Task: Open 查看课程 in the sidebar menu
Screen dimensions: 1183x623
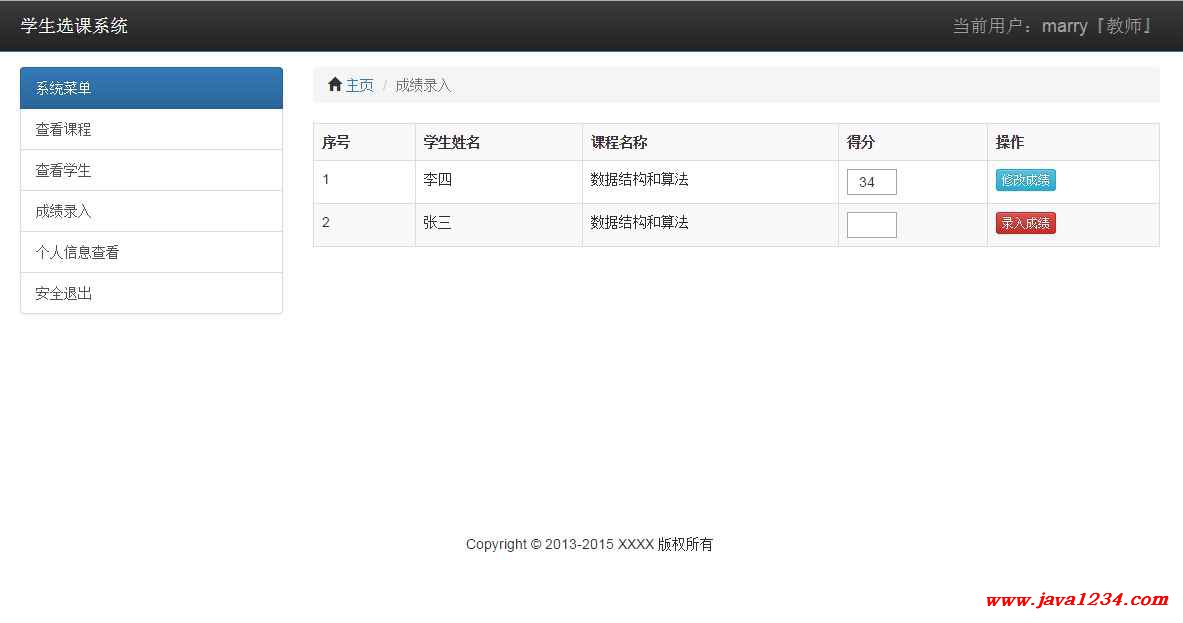Action: point(152,130)
